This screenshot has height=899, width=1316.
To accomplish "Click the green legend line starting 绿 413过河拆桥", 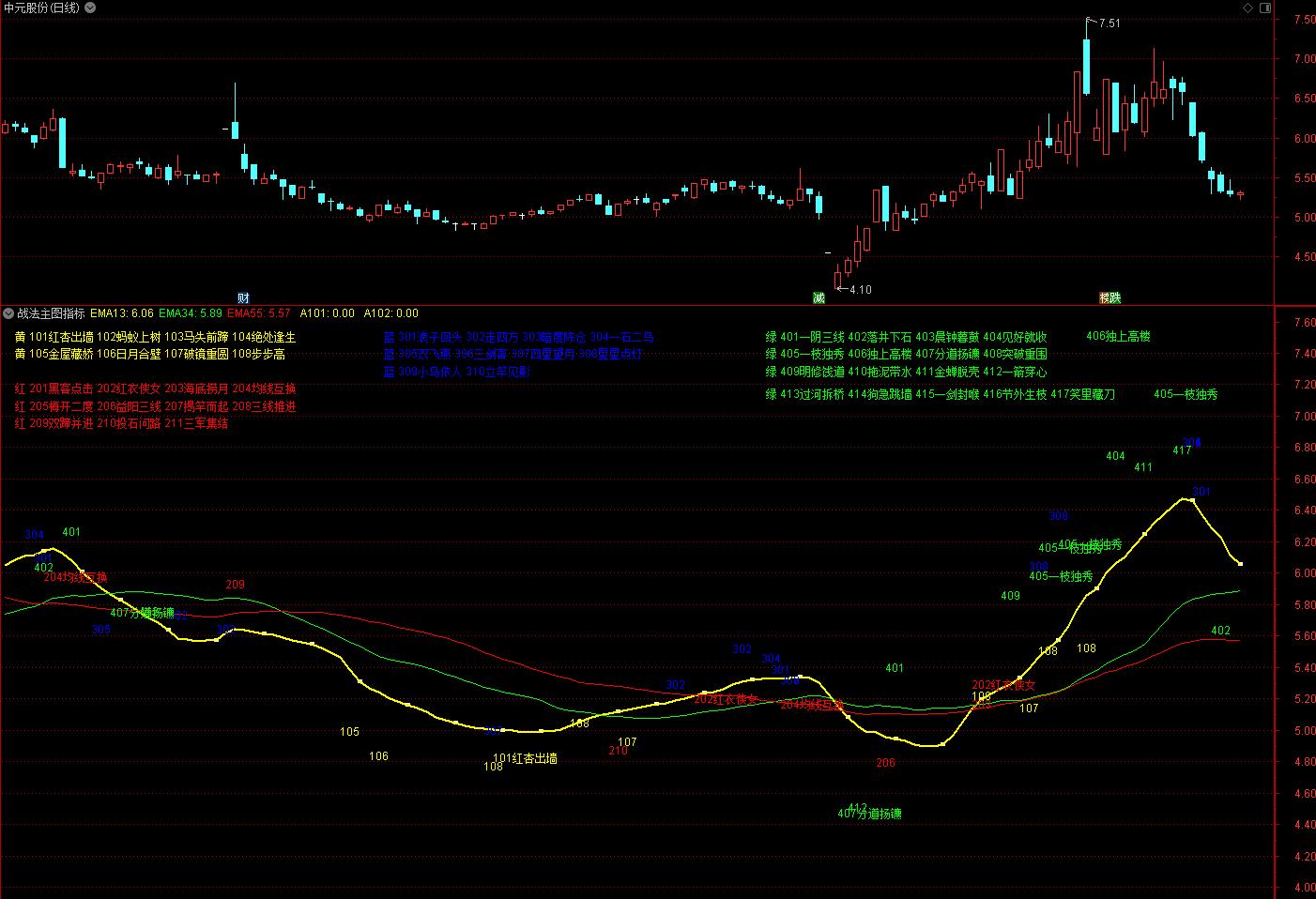I will point(940,395).
